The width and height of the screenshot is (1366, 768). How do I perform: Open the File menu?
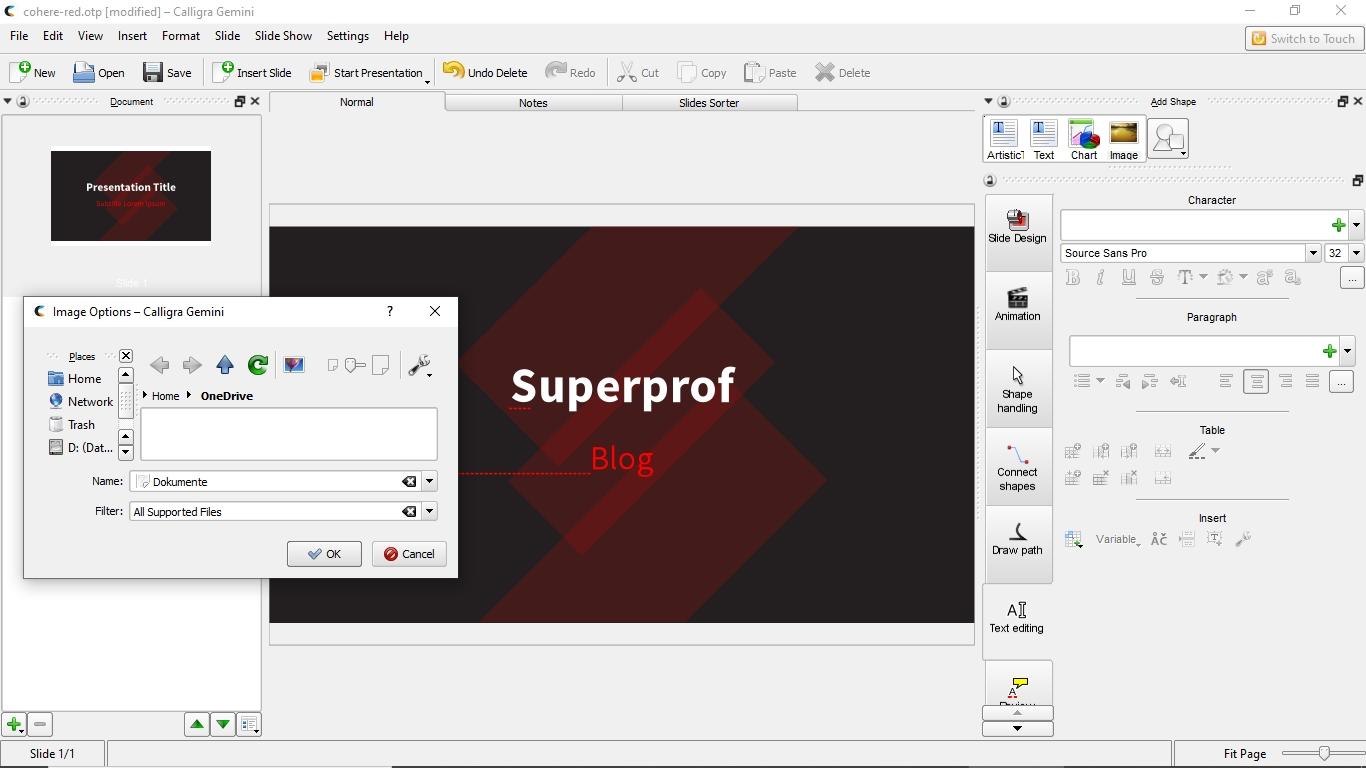pyautogui.click(x=19, y=36)
